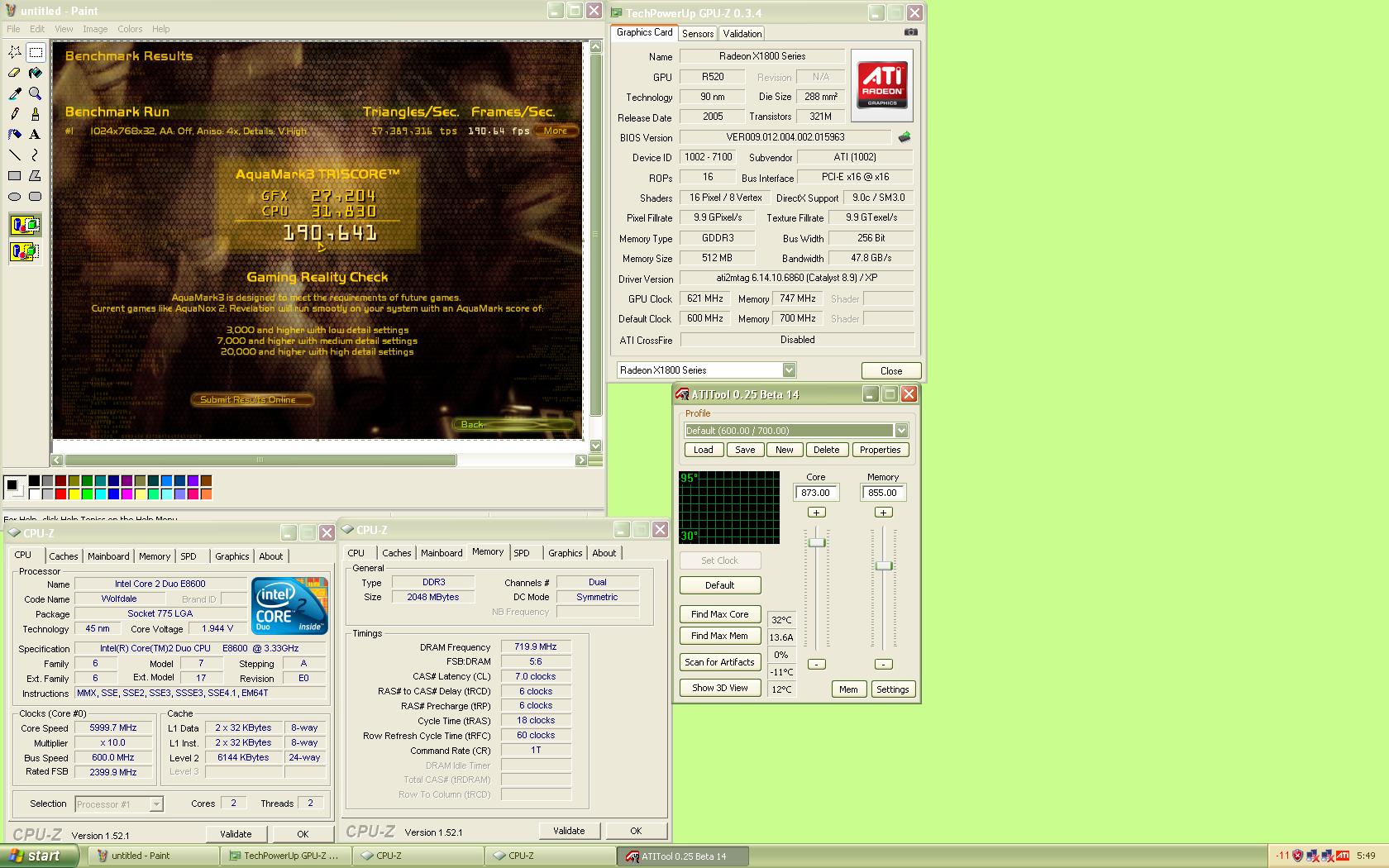Screen dimensions: 1389x868
Task: Click the ATI tray icon in system tray
Action: pos(1343,856)
